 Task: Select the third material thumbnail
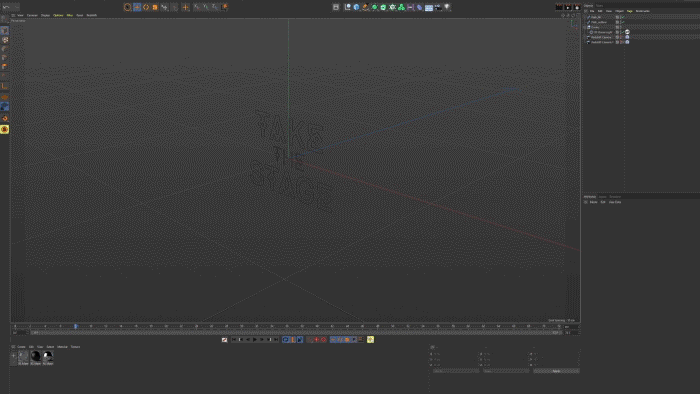pos(47,357)
